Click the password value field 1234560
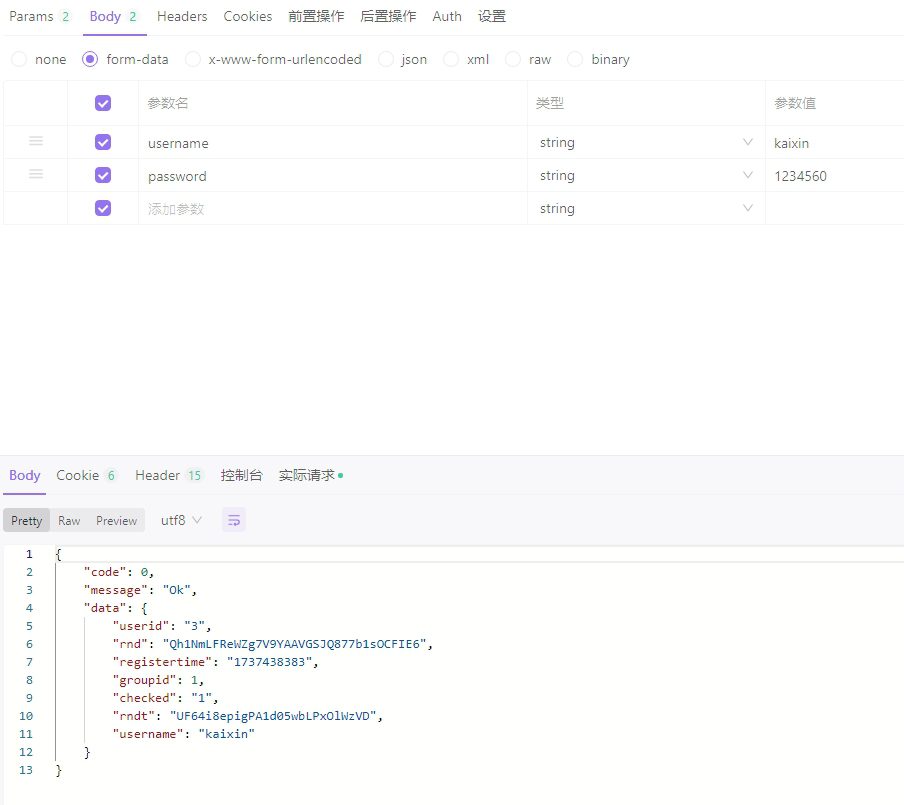This screenshot has height=805, width=904. point(832,176)
